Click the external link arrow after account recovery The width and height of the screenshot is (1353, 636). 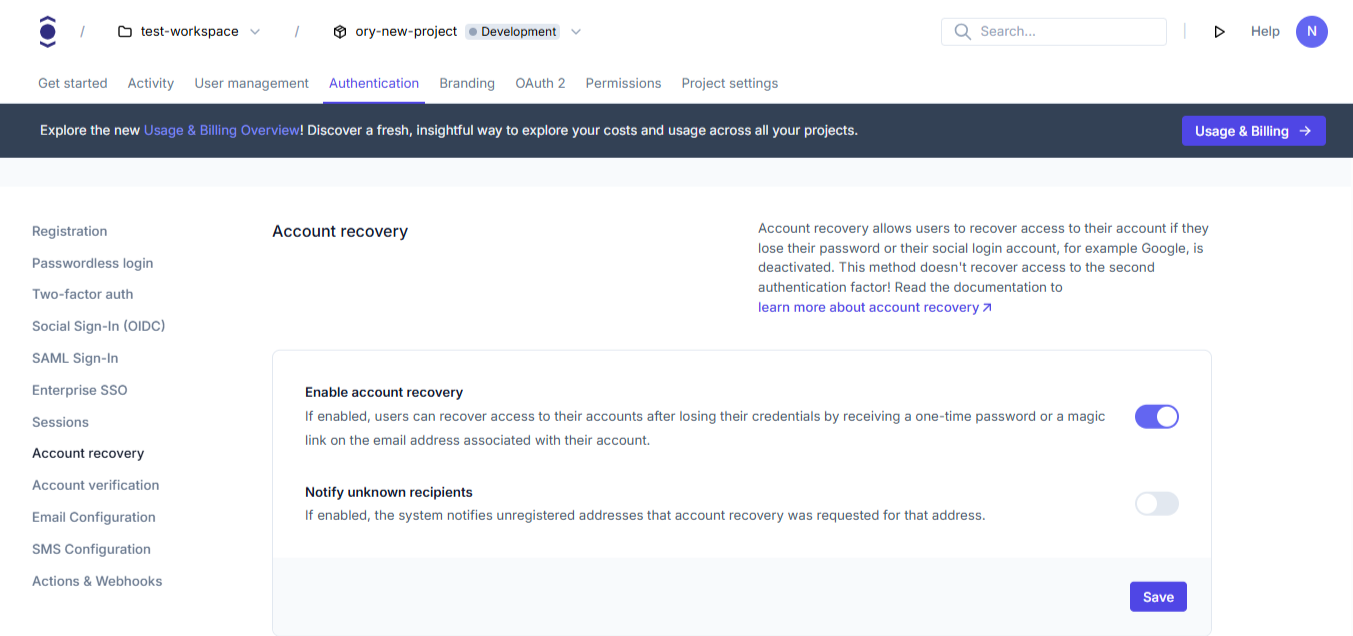[x=987, y=307]
